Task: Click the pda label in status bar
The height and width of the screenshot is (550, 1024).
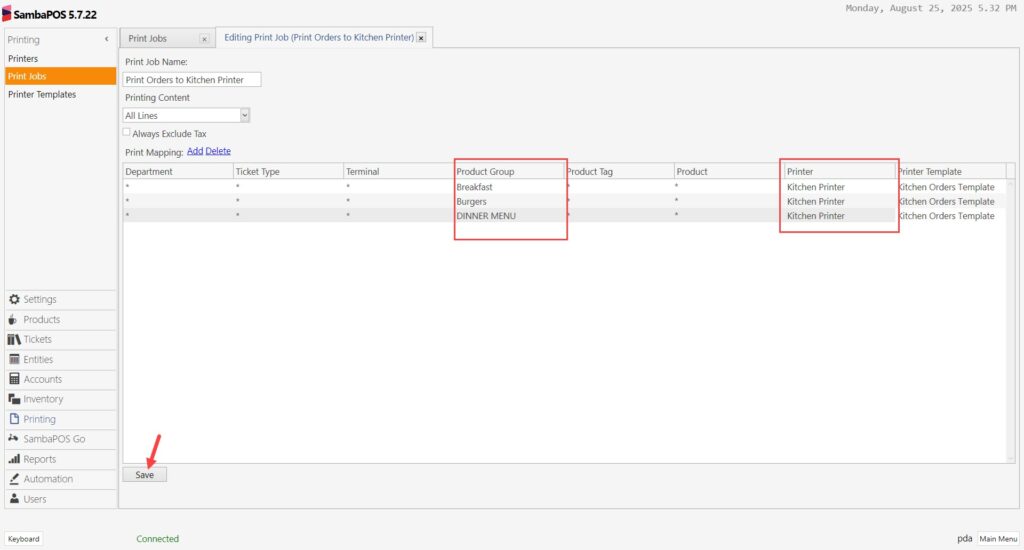Action: (965, 539)
